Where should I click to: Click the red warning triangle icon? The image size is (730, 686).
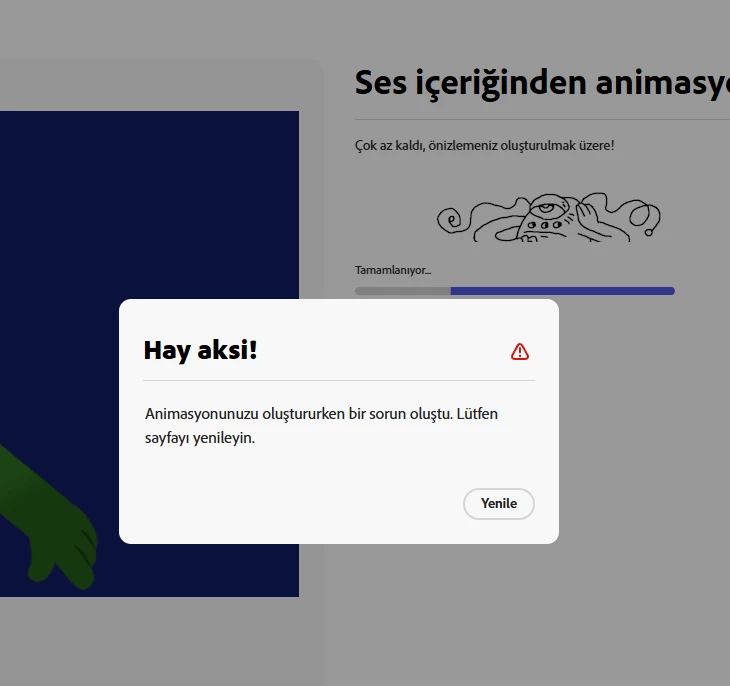pos(520,352)
